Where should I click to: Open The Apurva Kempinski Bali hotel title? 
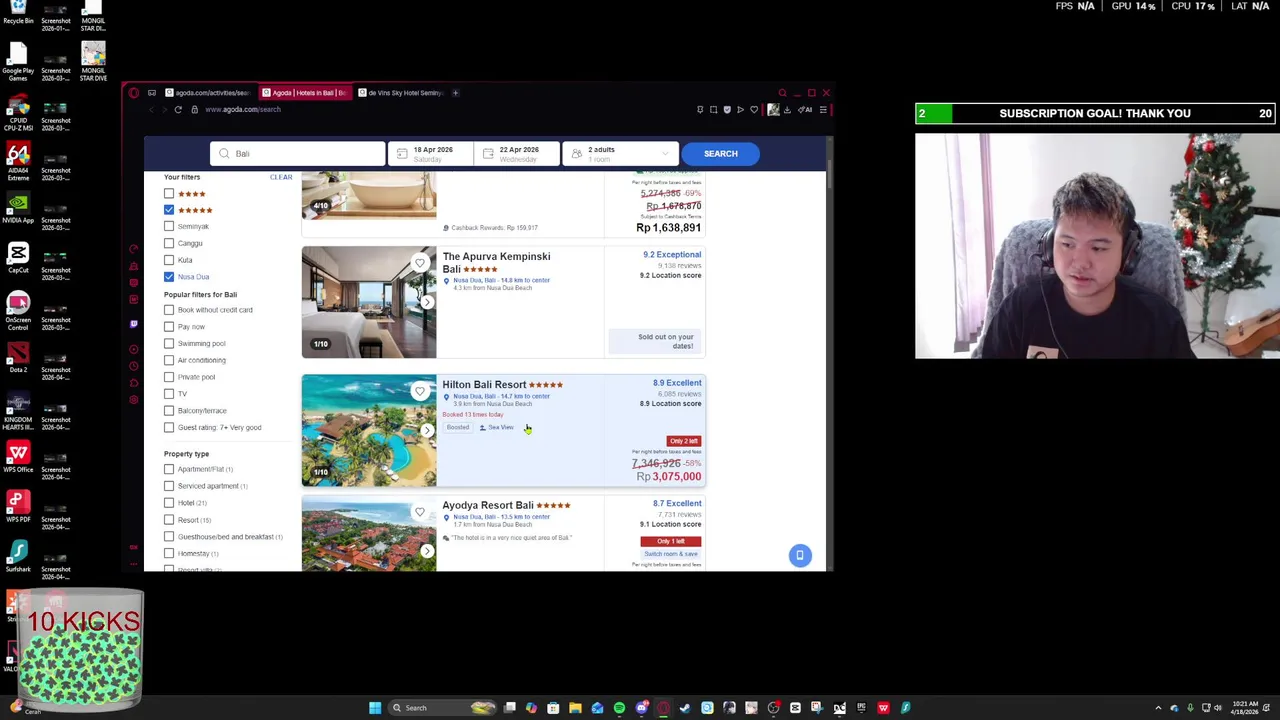(496, 262)
